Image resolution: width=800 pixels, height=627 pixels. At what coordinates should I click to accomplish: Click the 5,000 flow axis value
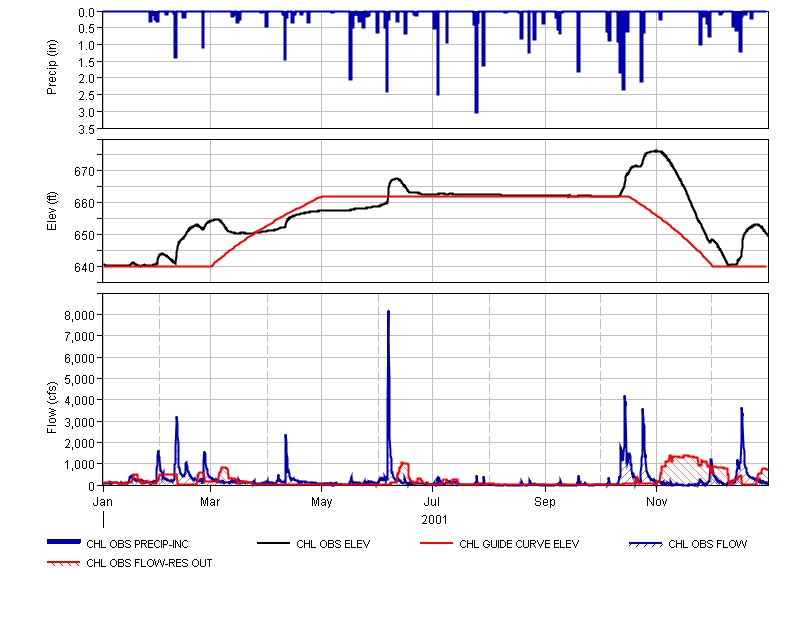pos(80,380)
